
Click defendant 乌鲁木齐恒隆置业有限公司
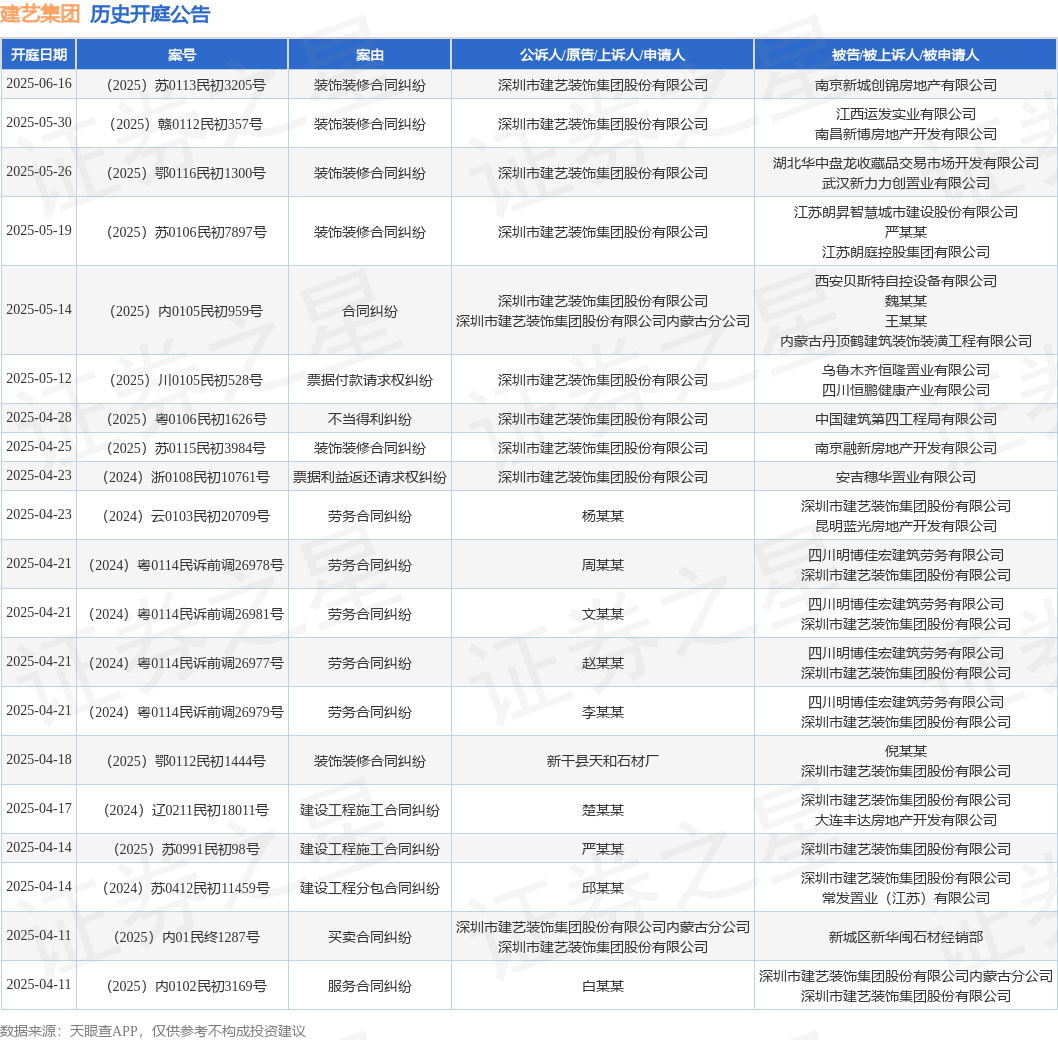tap(906, 370)
